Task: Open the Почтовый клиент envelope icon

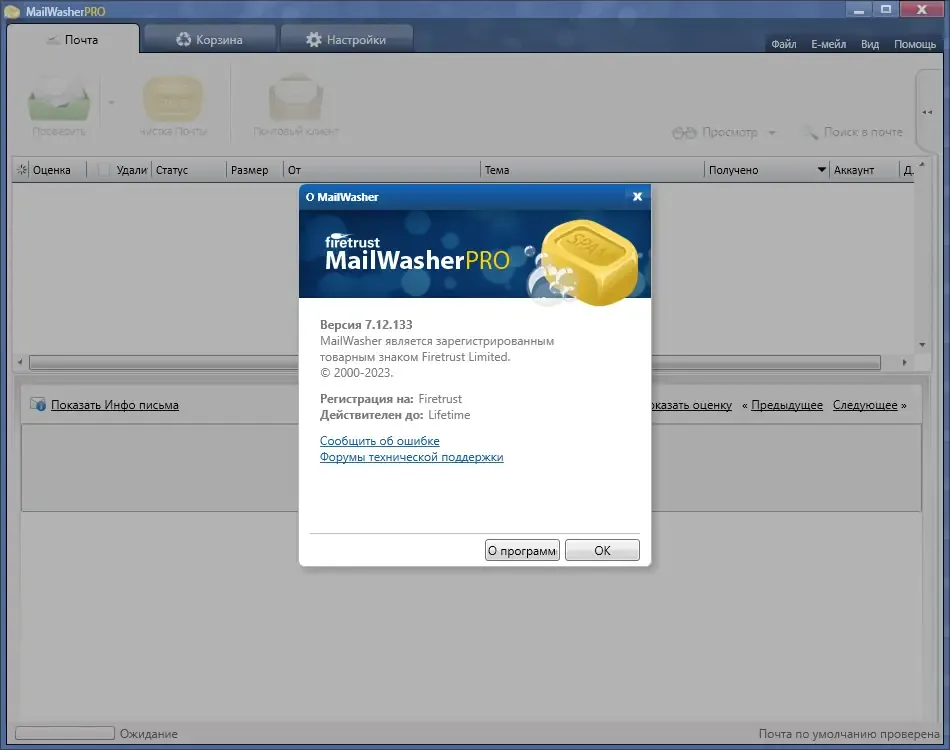Action: (296, 98)
